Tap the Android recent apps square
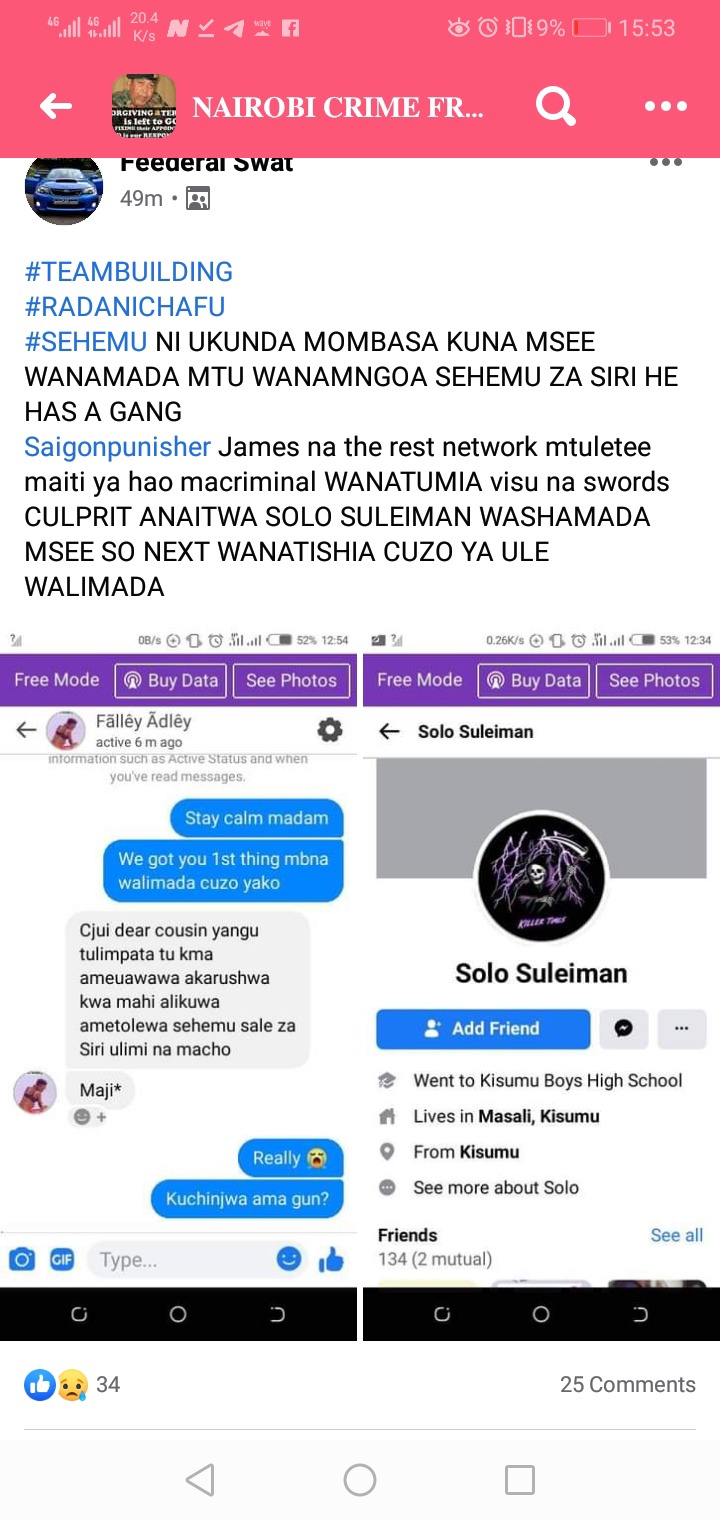Image resolution: width=720 pixels, height=1520 pixels. [x=520, y=1480]
